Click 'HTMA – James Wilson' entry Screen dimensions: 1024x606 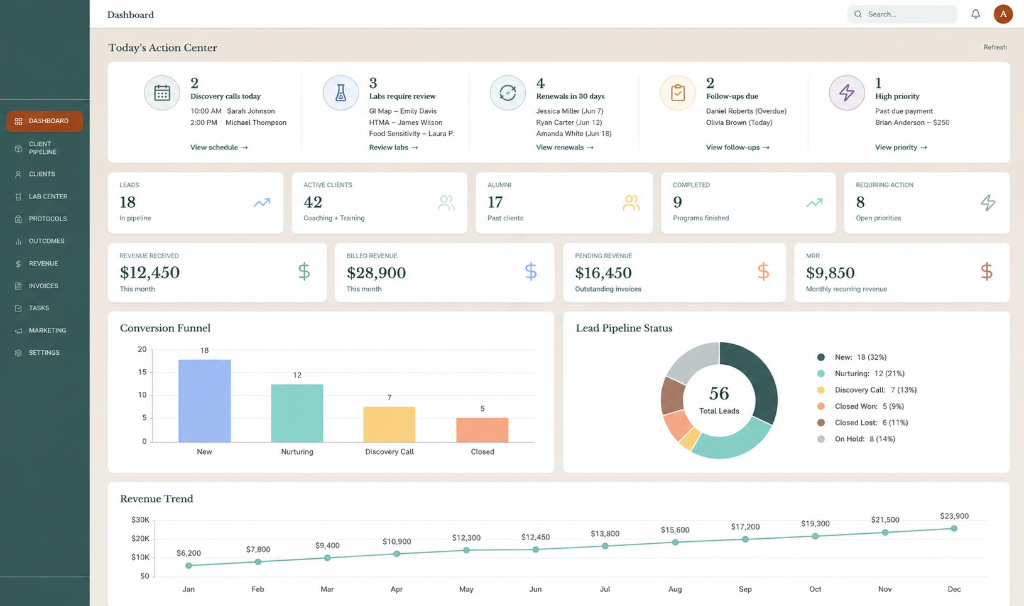(x=406, y=122)
